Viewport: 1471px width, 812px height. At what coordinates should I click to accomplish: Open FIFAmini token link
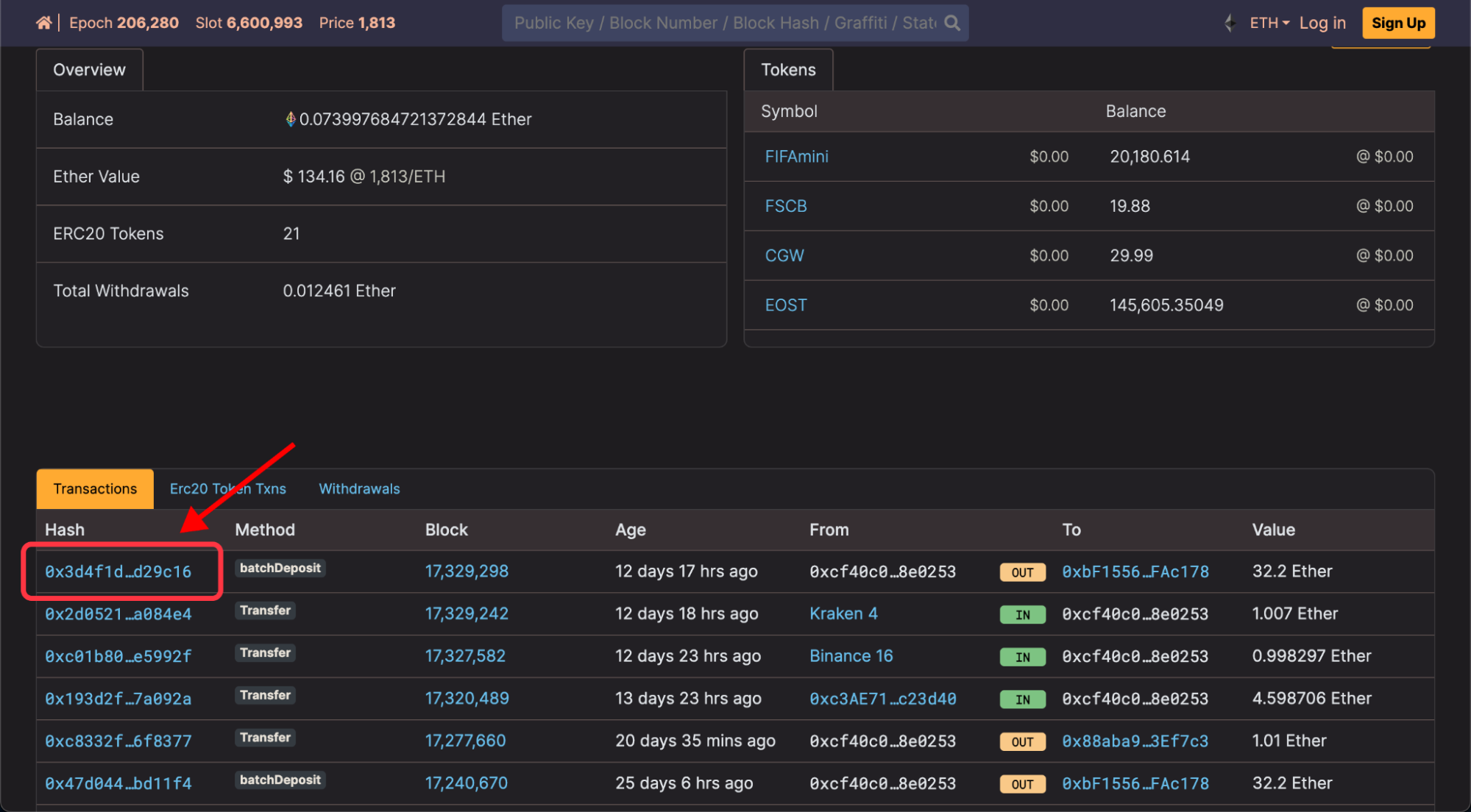pos(796,157)
